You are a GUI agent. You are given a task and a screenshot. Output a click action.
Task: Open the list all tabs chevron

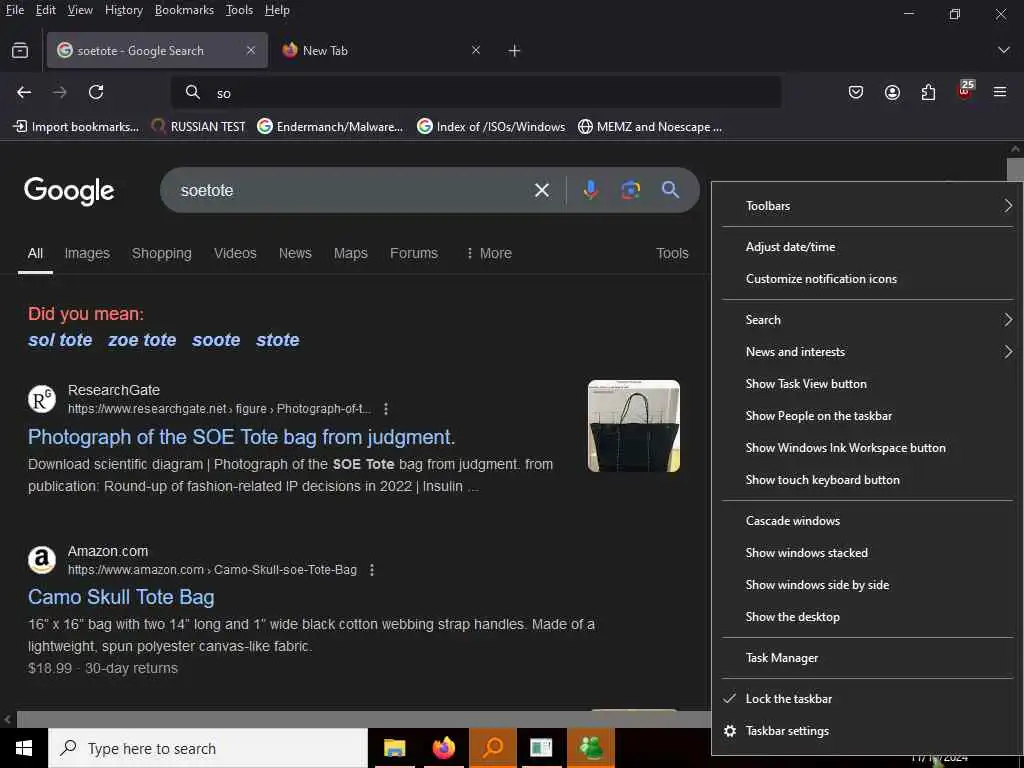pyautogui.click(x=1004, y=50)
